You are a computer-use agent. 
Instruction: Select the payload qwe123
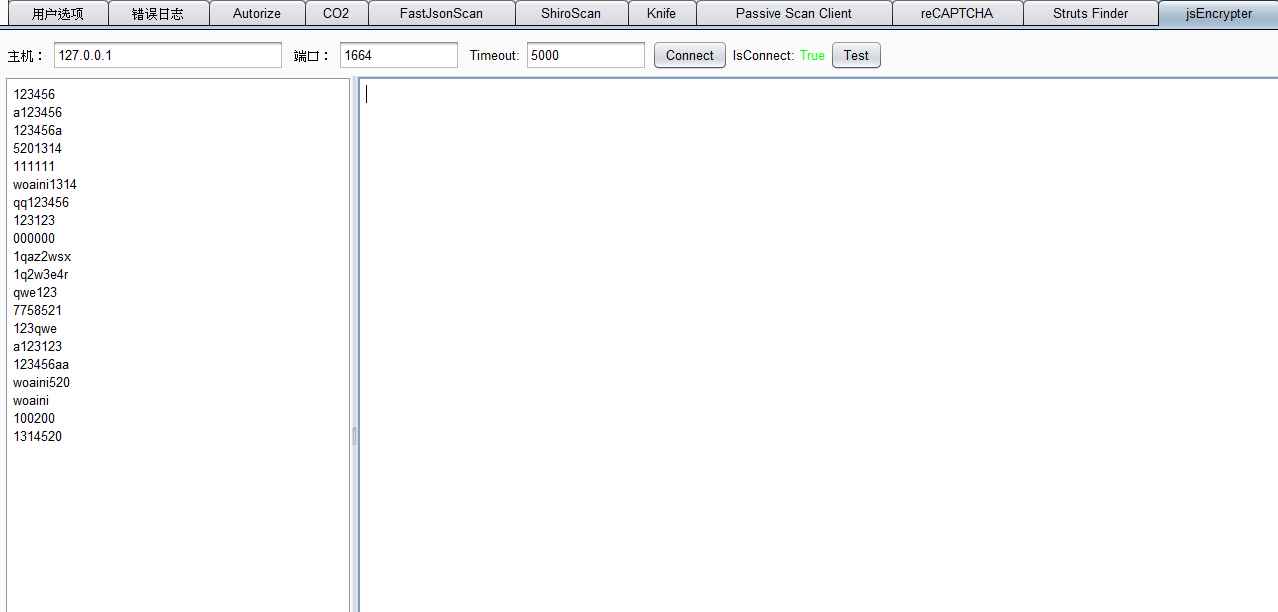point(35,293)
